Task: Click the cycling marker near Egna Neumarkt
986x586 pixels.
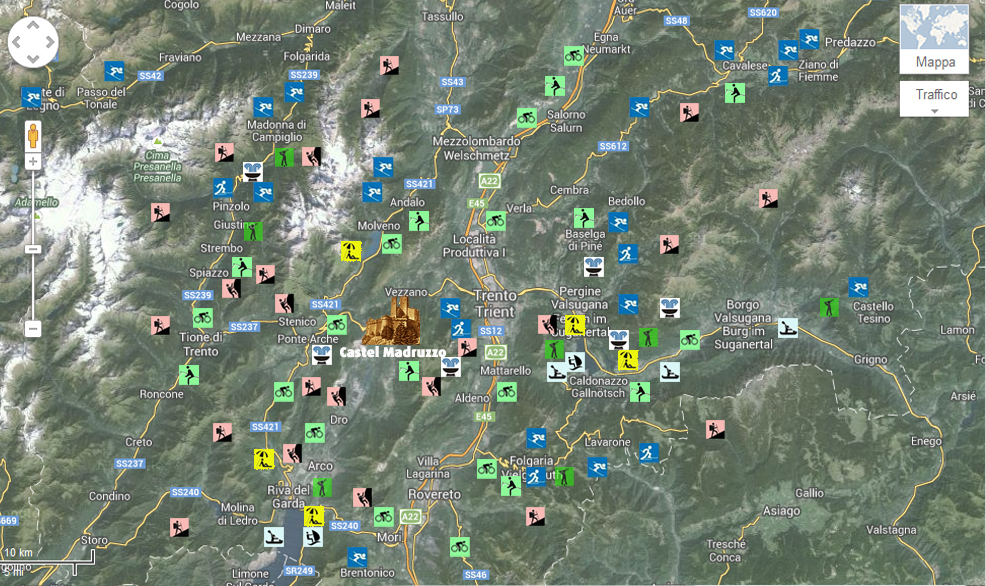Action: 573,55
